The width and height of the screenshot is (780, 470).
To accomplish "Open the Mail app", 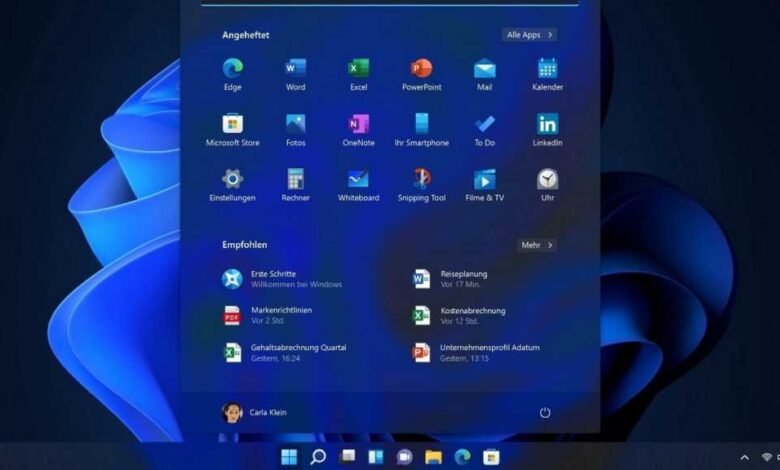I will pos(485,75).
